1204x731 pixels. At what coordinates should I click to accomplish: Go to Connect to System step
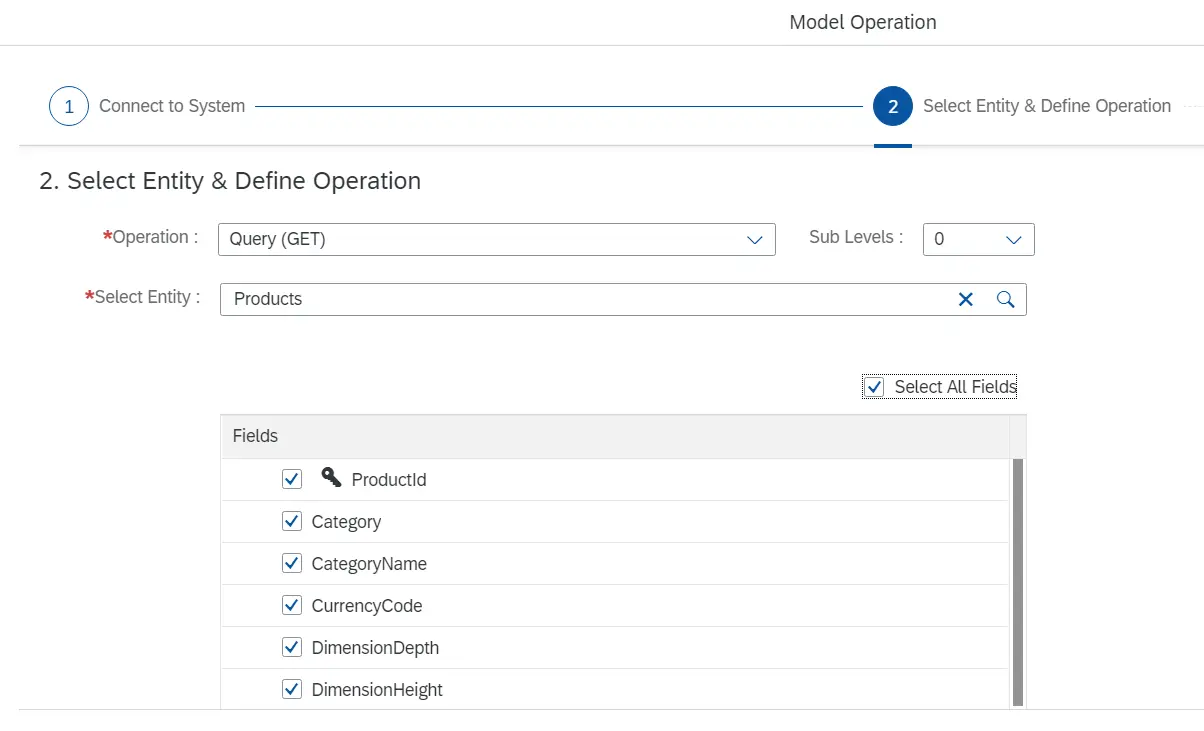click(172, 106)
